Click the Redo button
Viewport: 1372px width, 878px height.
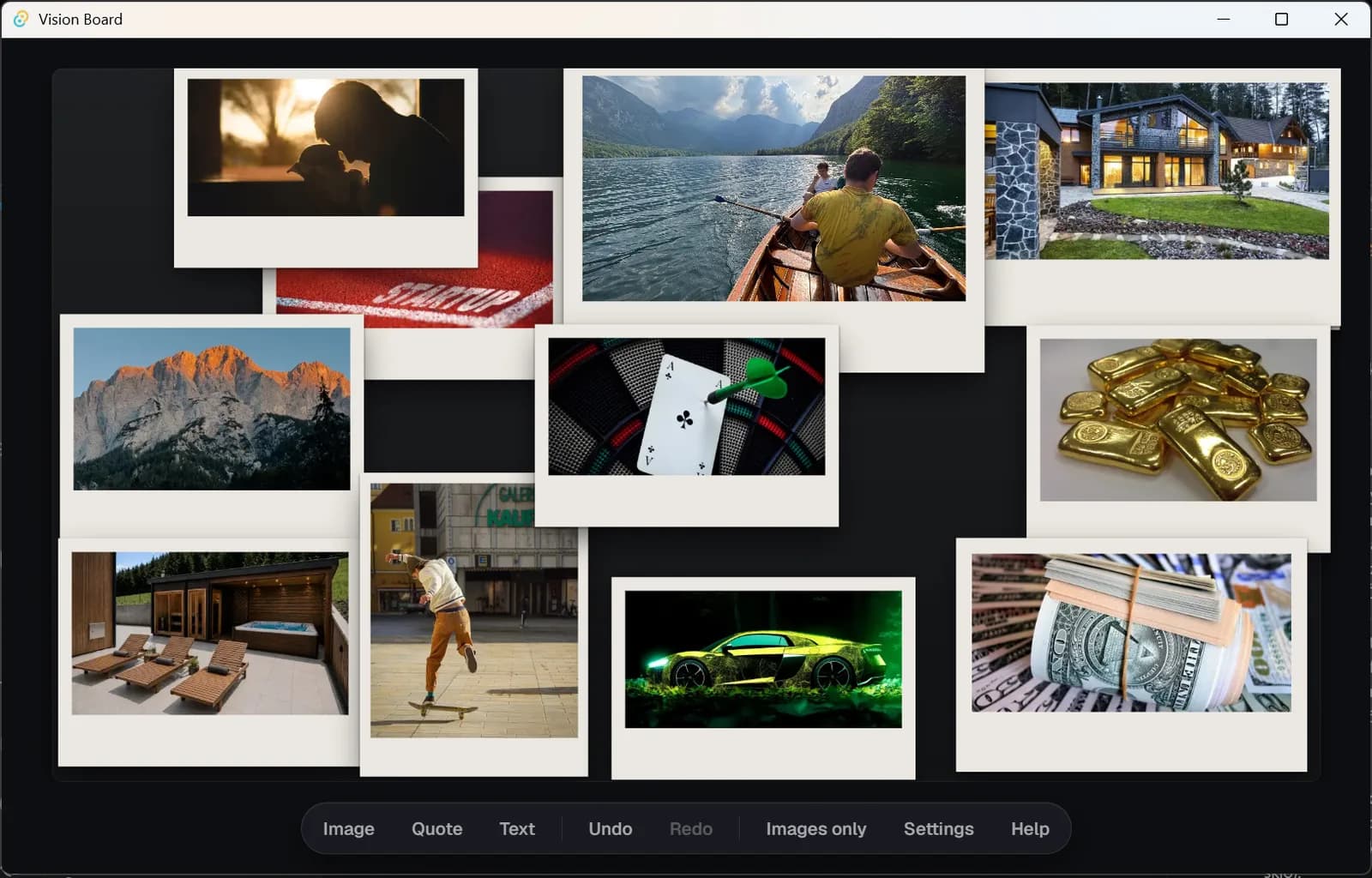tap(691, 828)
